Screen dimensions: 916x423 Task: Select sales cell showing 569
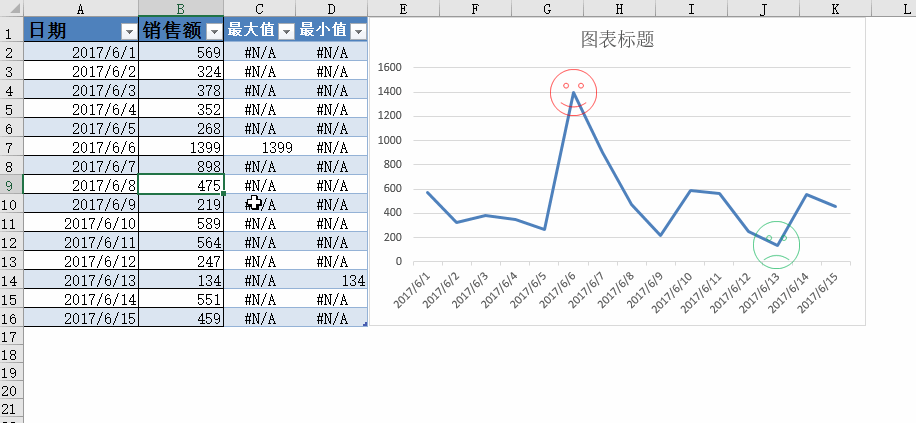(x=181, y=52)
